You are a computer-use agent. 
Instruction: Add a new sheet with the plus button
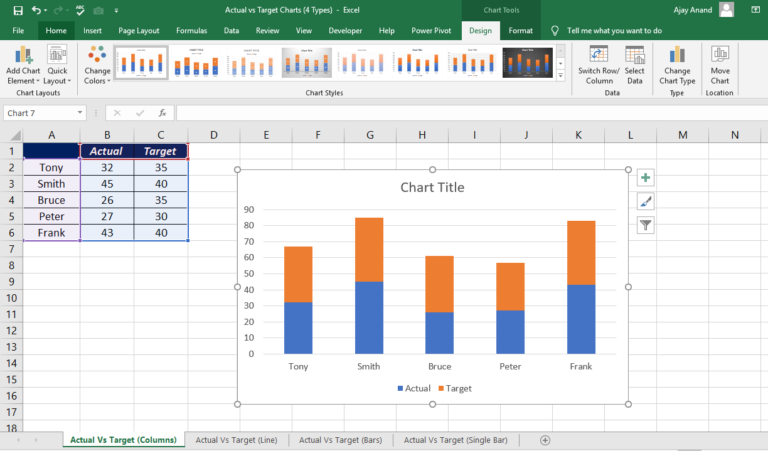coord(545,440)
